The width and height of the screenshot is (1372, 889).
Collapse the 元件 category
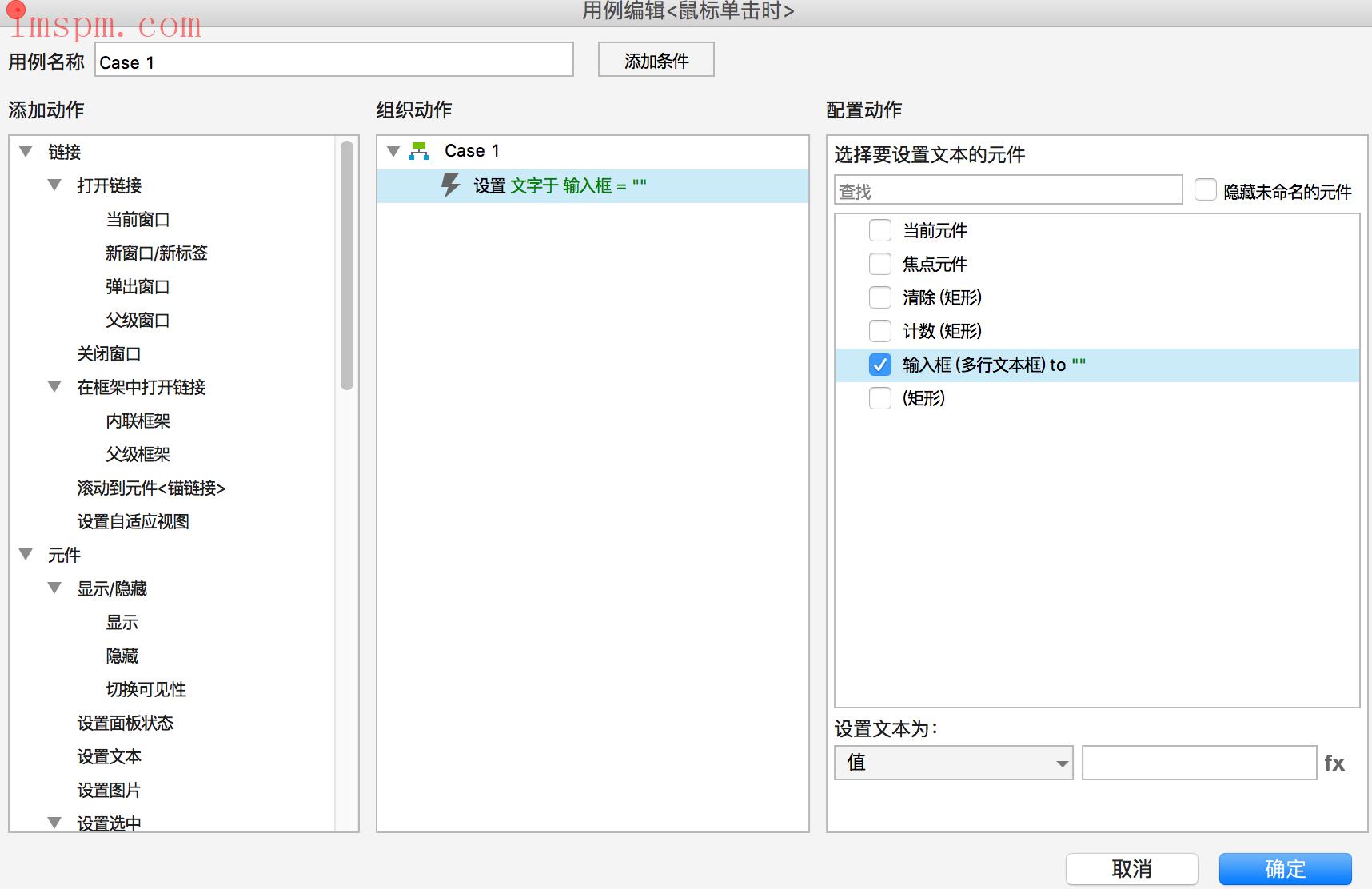[26, 554]
